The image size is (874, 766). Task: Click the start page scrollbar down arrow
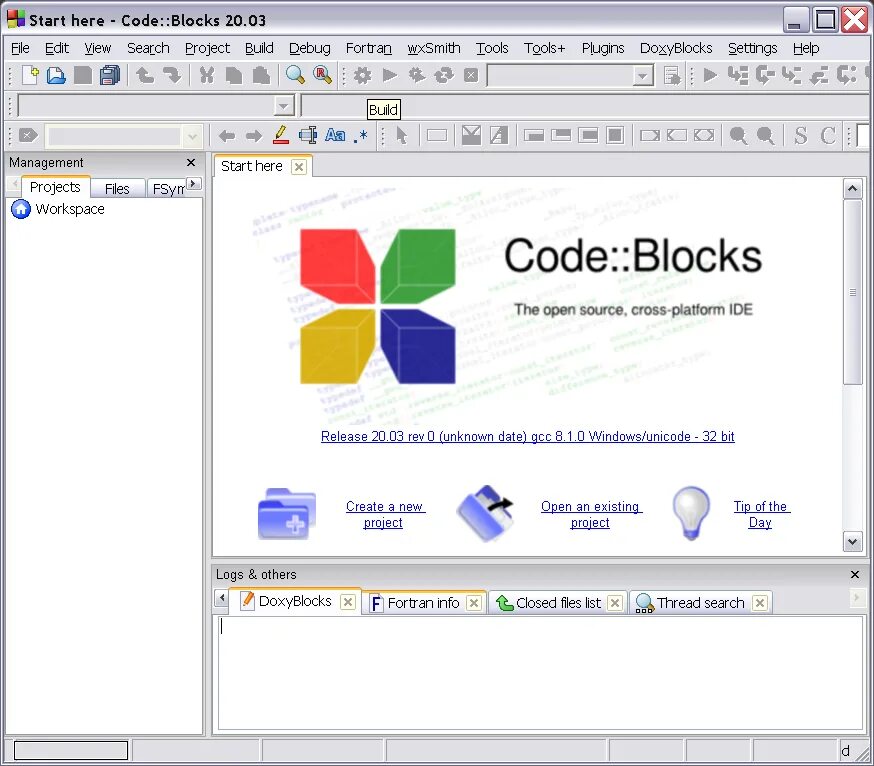click(852, 541)
